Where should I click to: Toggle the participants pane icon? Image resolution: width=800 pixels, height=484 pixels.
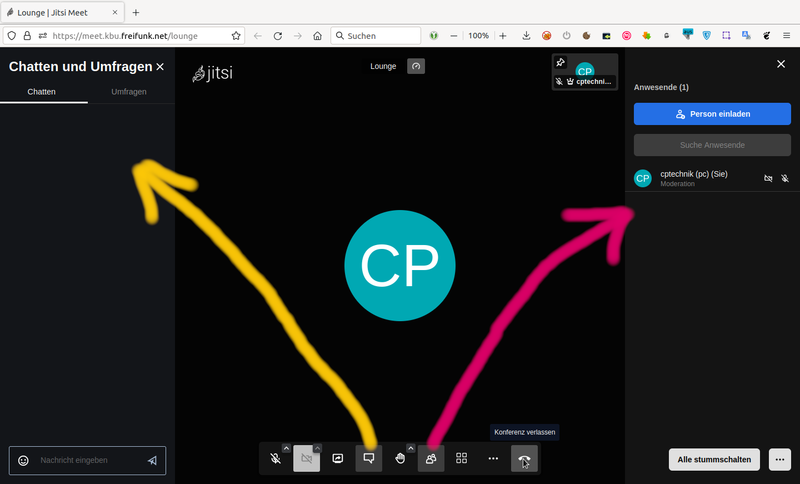[431, 459]
